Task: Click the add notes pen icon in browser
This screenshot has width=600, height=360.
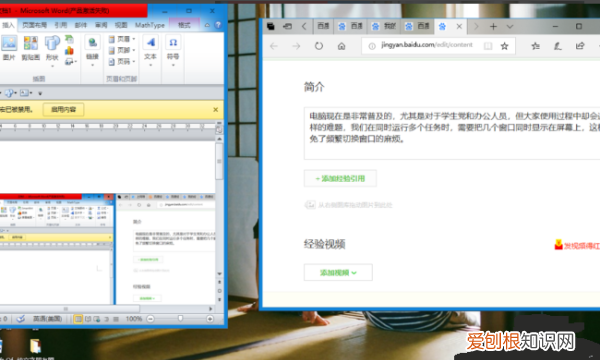Action: 558,46
